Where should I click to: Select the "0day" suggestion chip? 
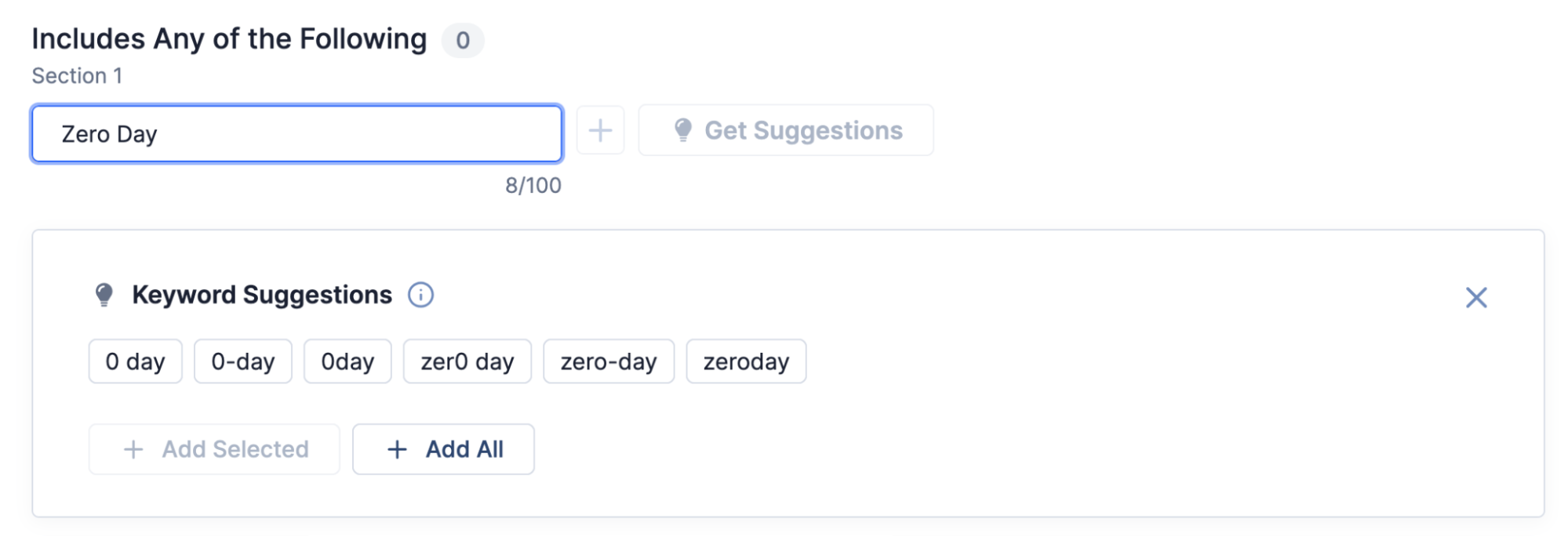pos(347,361)
